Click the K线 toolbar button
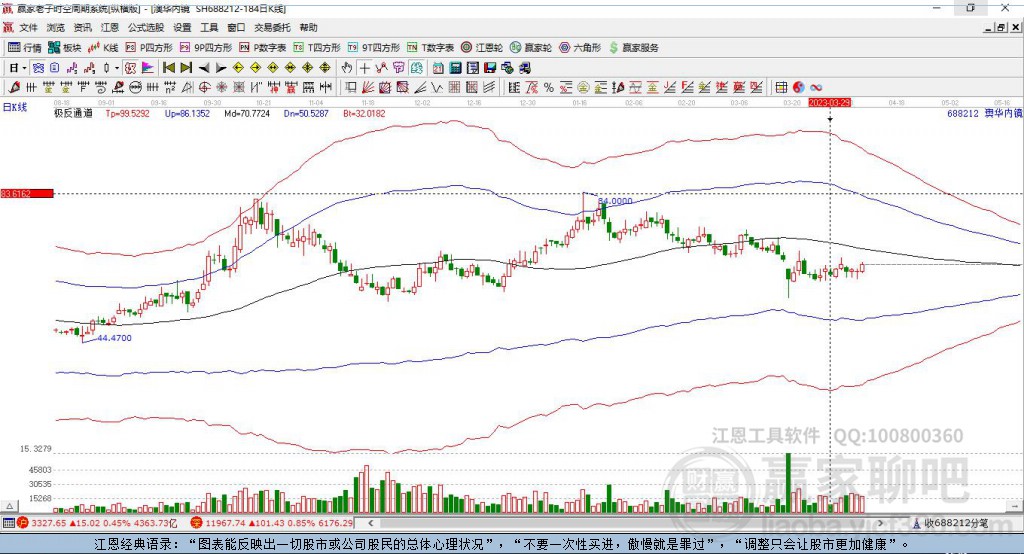Screen dimensions: 1024x554 click(x=103, y=48)
